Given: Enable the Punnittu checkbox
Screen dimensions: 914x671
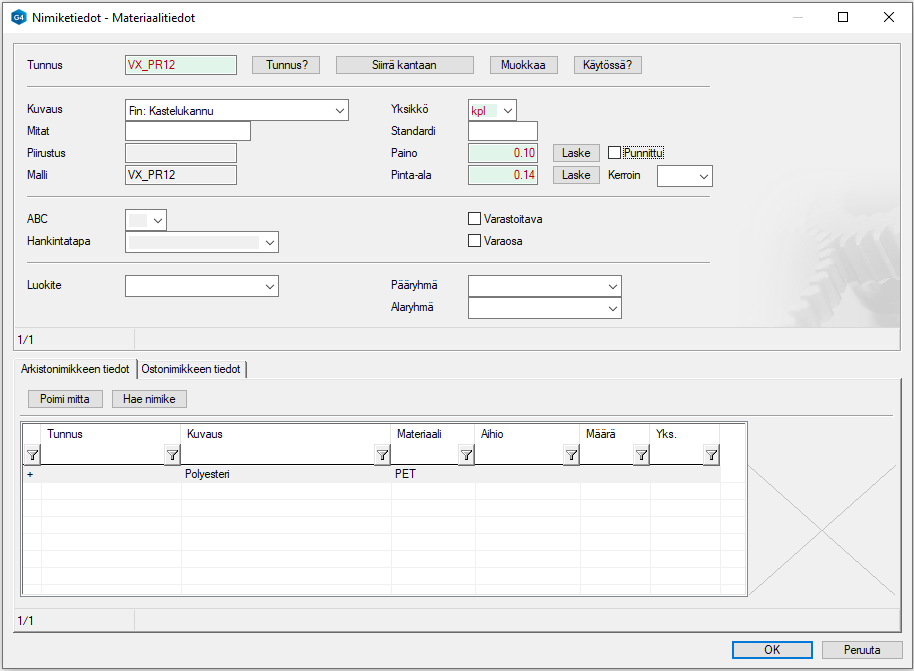Looking at the screenshot, I should click(615, 153).
